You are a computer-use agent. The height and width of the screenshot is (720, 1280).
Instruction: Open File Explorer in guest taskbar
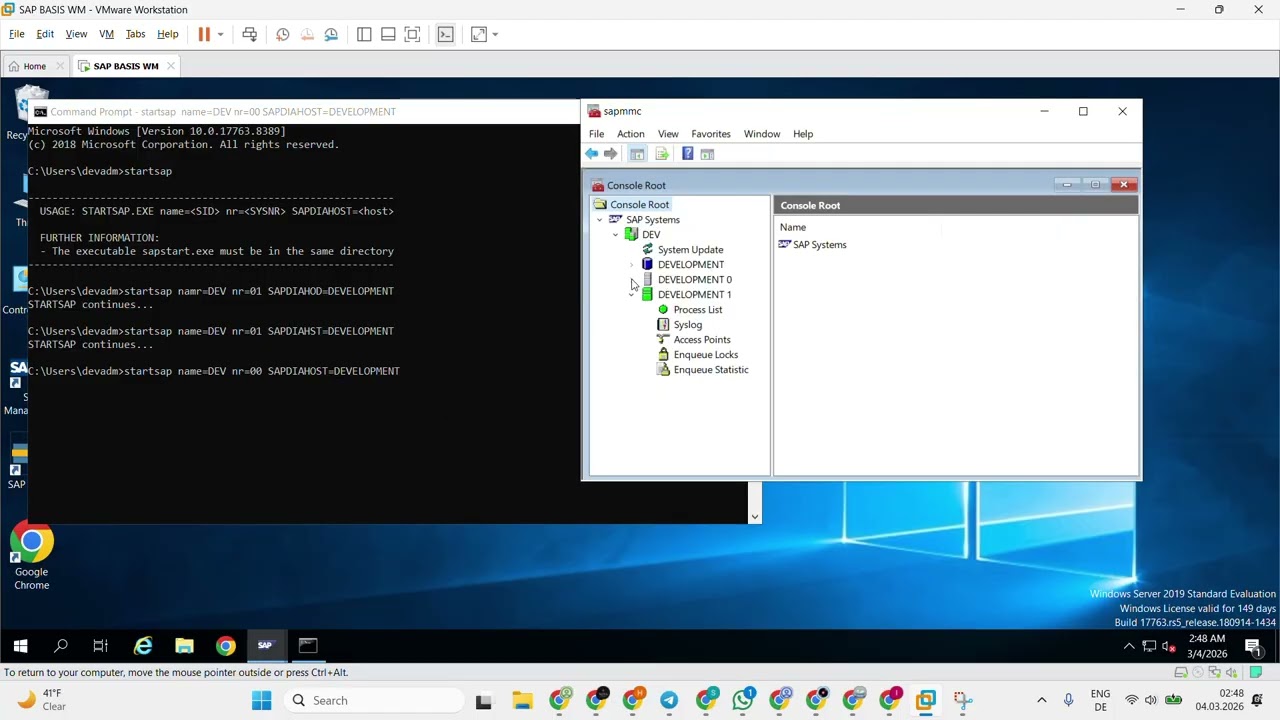coord(184,646)
